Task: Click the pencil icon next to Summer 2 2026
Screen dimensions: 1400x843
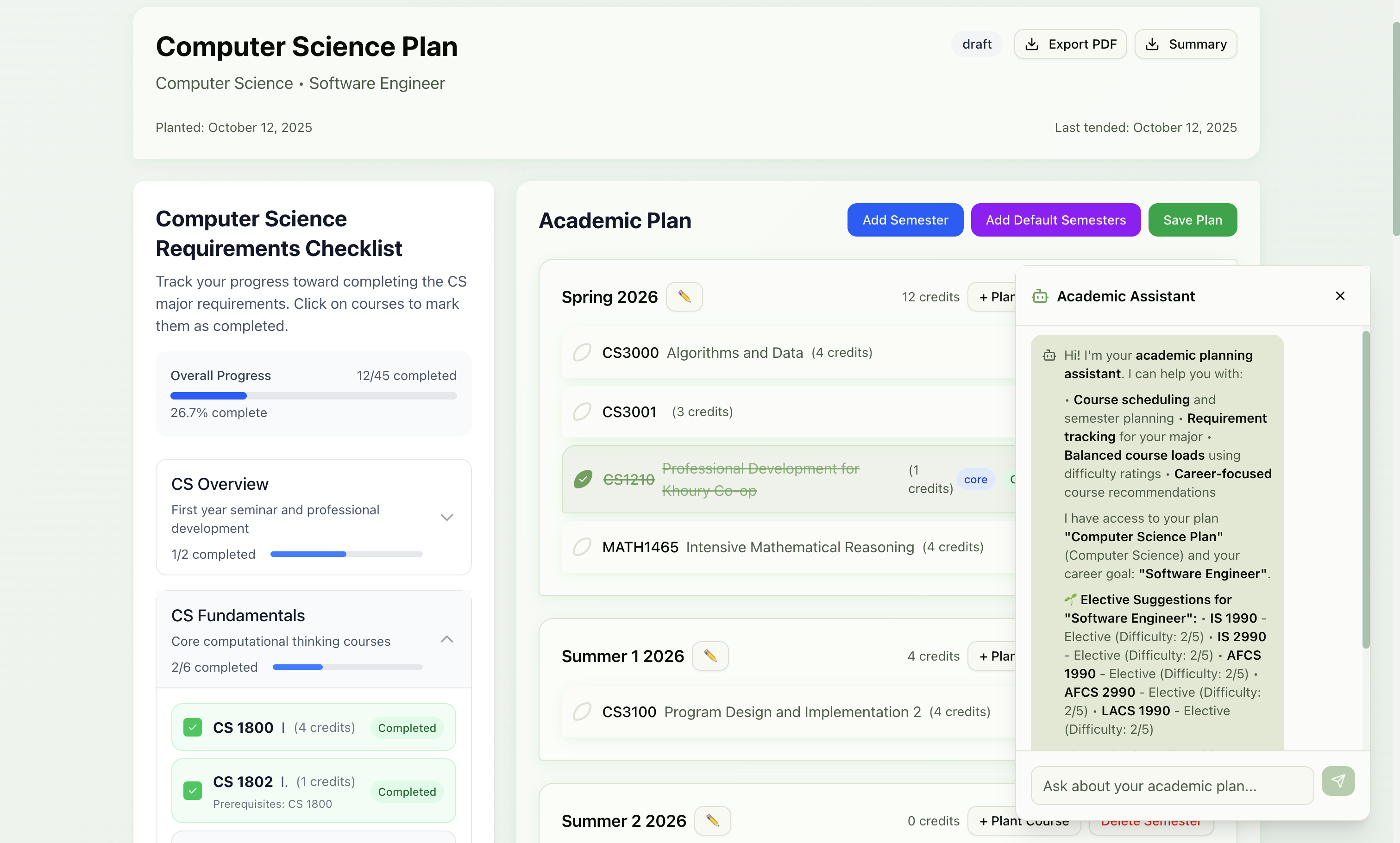Action: pyautogui.click(x=712, y=820)
